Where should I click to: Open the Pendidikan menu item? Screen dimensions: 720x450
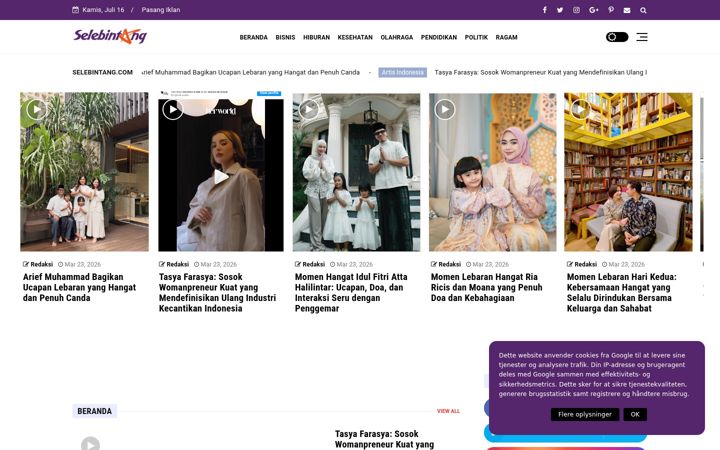439,37
